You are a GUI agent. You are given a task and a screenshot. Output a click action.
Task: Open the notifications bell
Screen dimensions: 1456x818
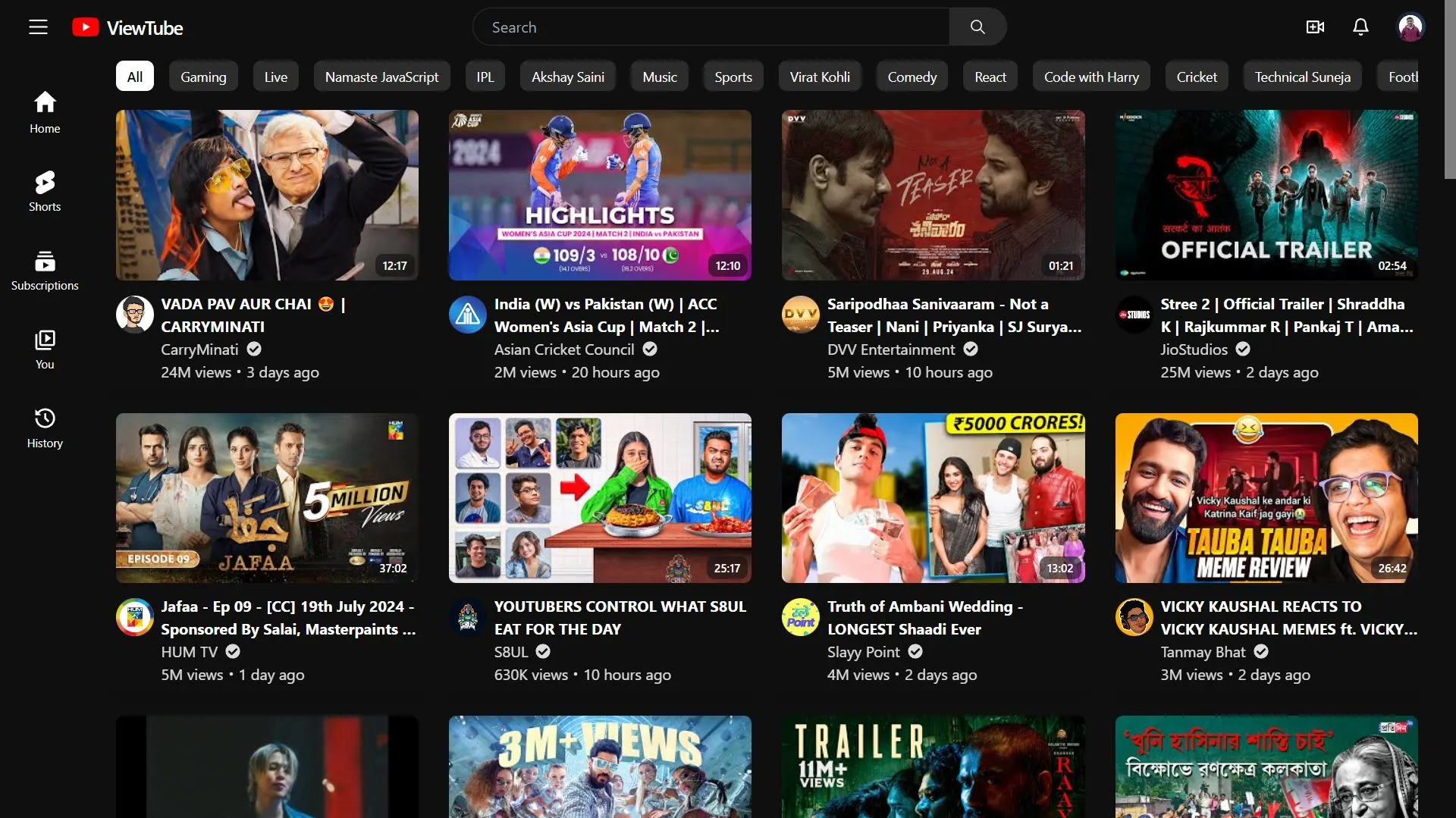1360,27
